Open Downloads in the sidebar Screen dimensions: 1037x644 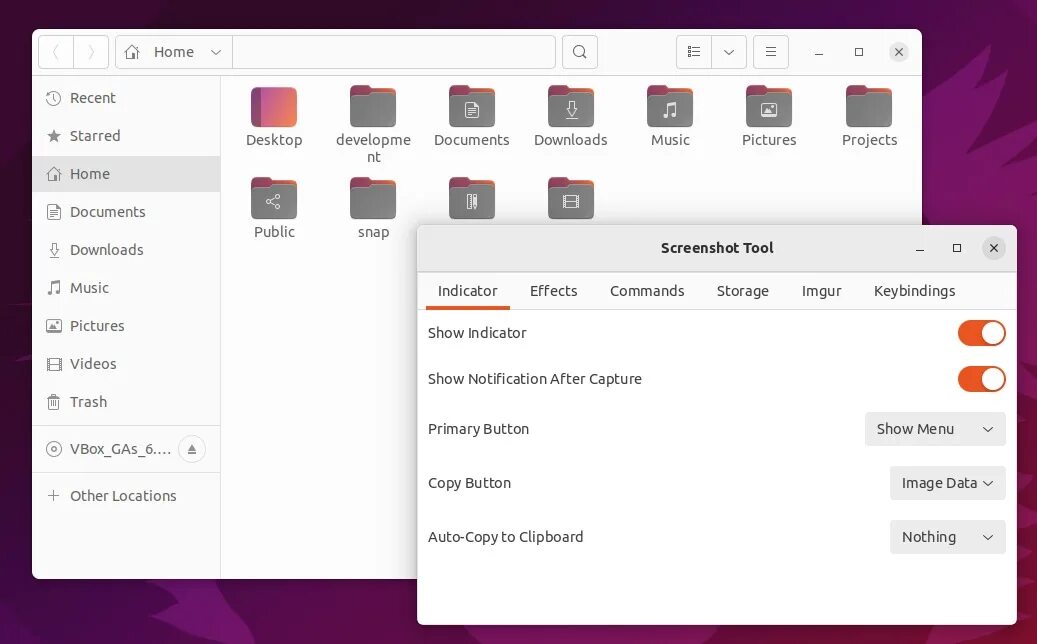coord(126,250)
